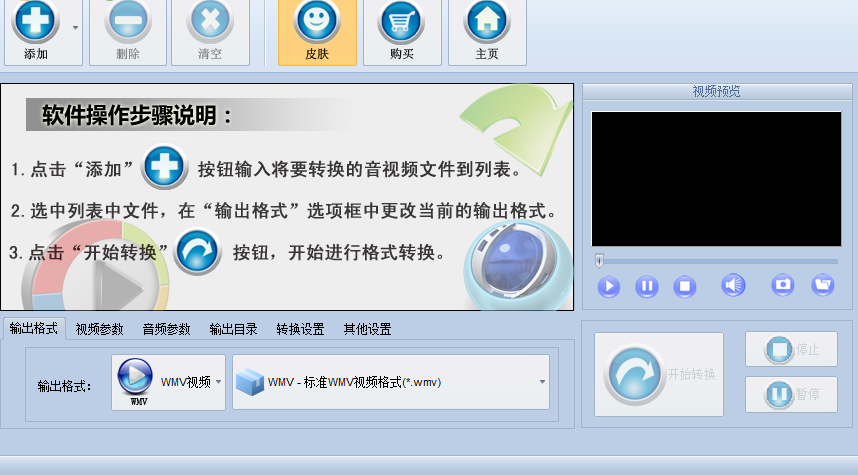Switch to the 其他设置 tab
Screen dimensions: 858x475
tap(367, 329)
